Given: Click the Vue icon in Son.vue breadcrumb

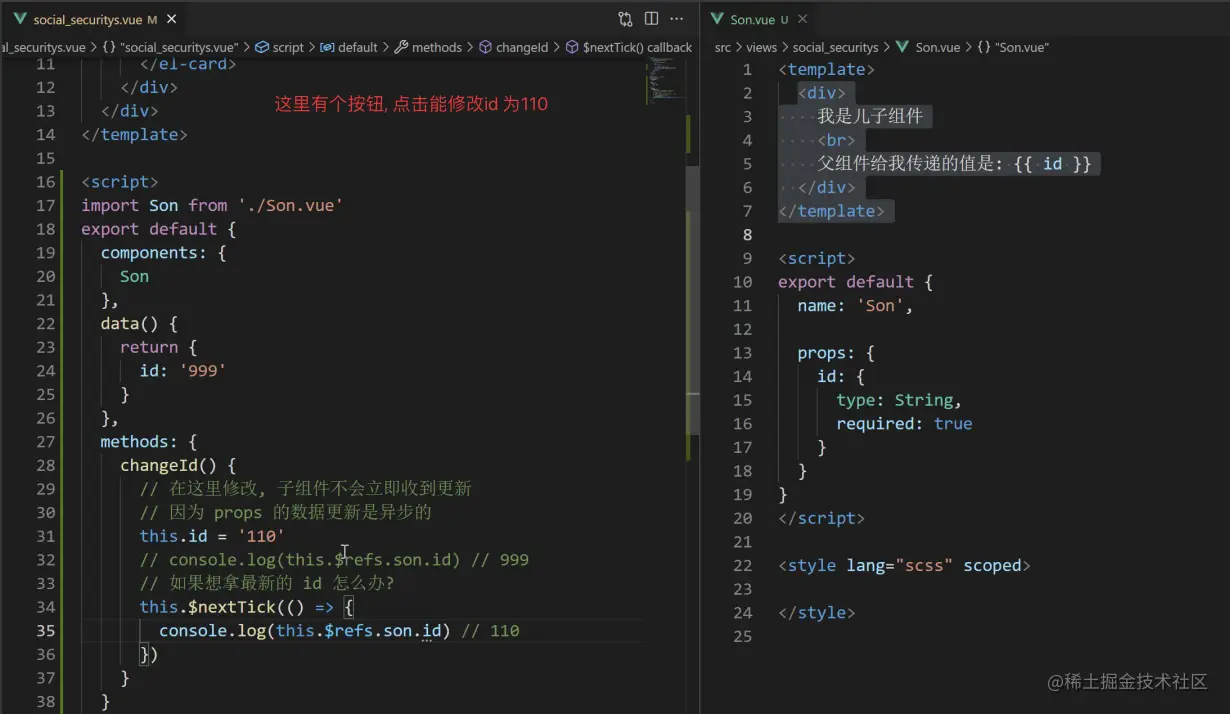Looking at the screenshot, I should pyautogui.click(x=903, y=47).
